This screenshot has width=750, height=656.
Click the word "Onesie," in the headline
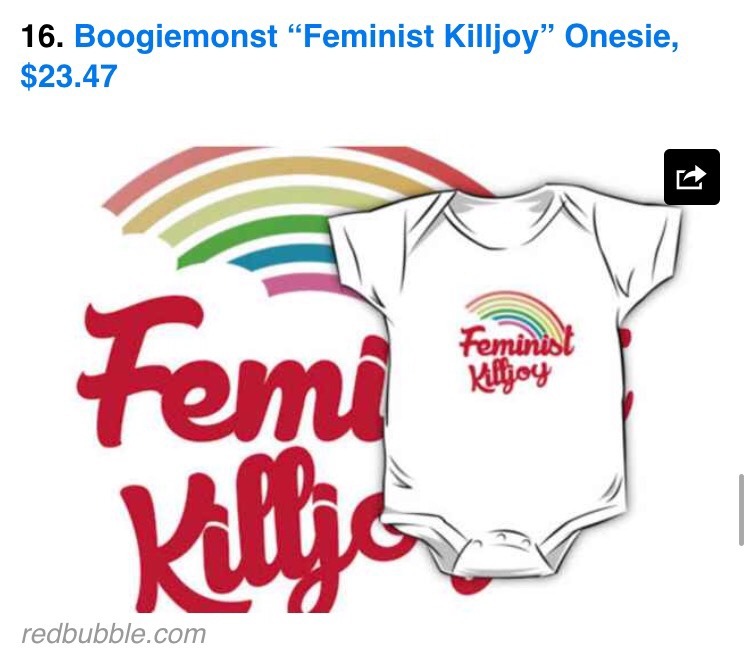(x=621, y=37)
